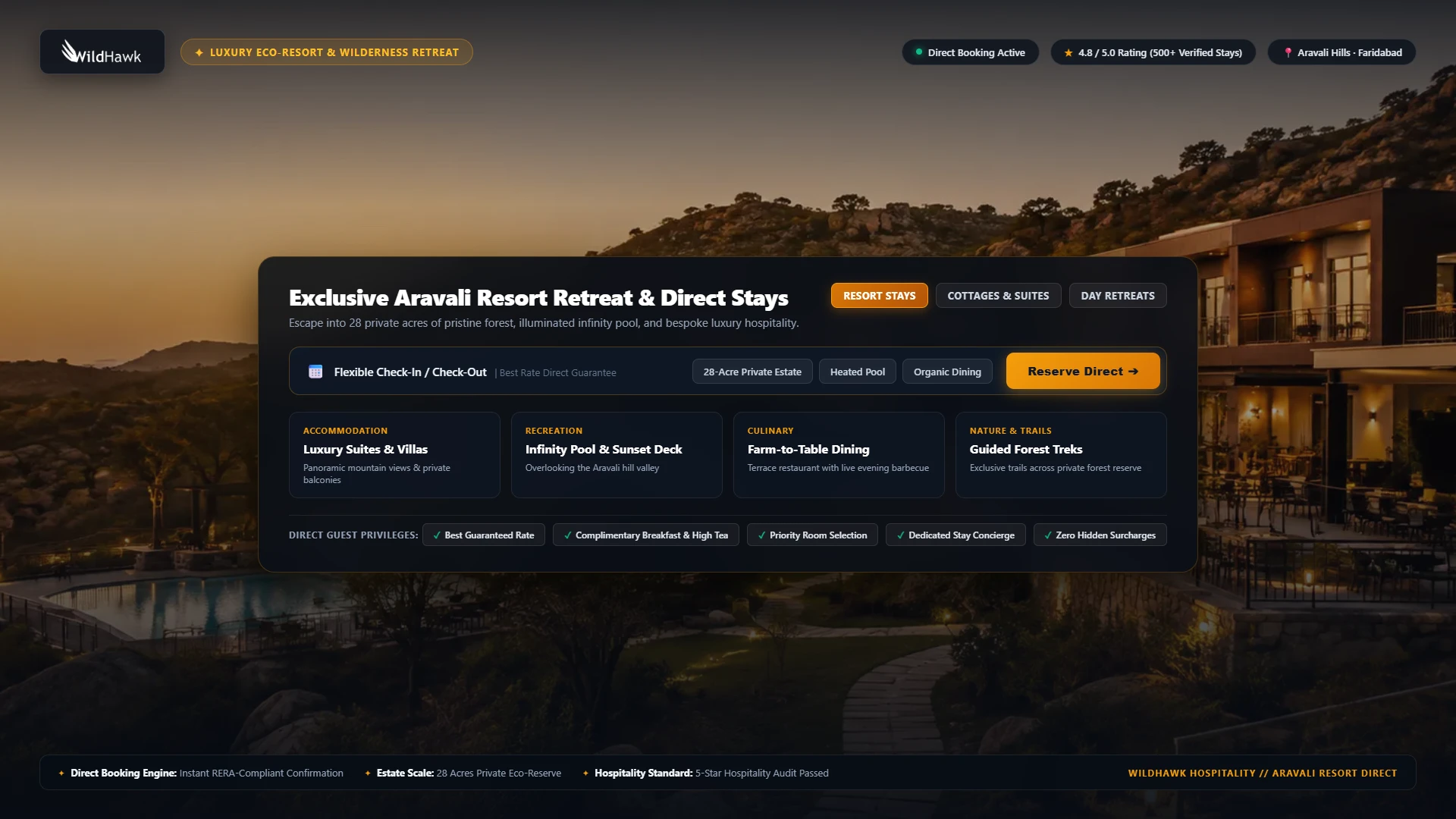
Task: Click the Direct Guest Privileges label
Action: [x=353, y=535]
